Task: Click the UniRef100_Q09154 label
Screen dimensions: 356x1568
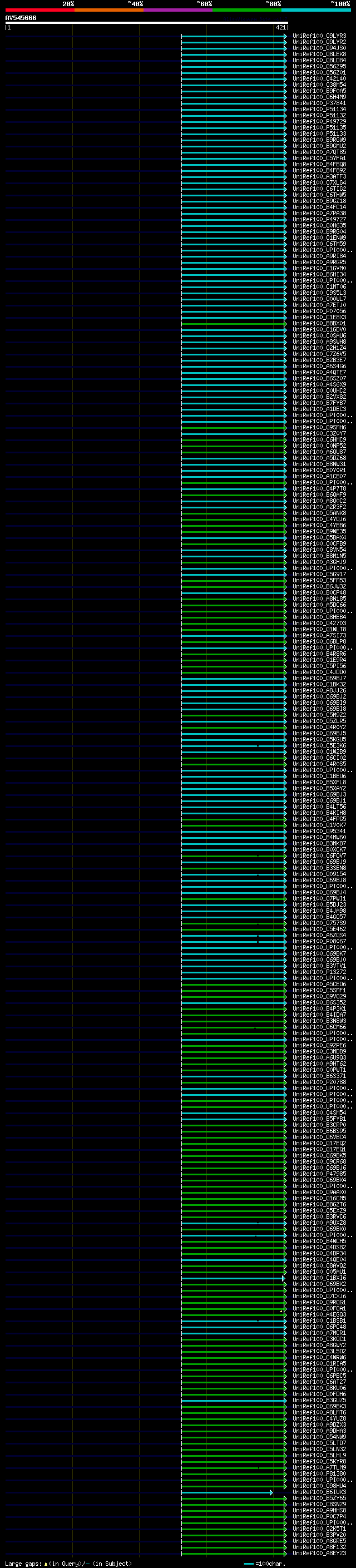Action: point(319,873)
